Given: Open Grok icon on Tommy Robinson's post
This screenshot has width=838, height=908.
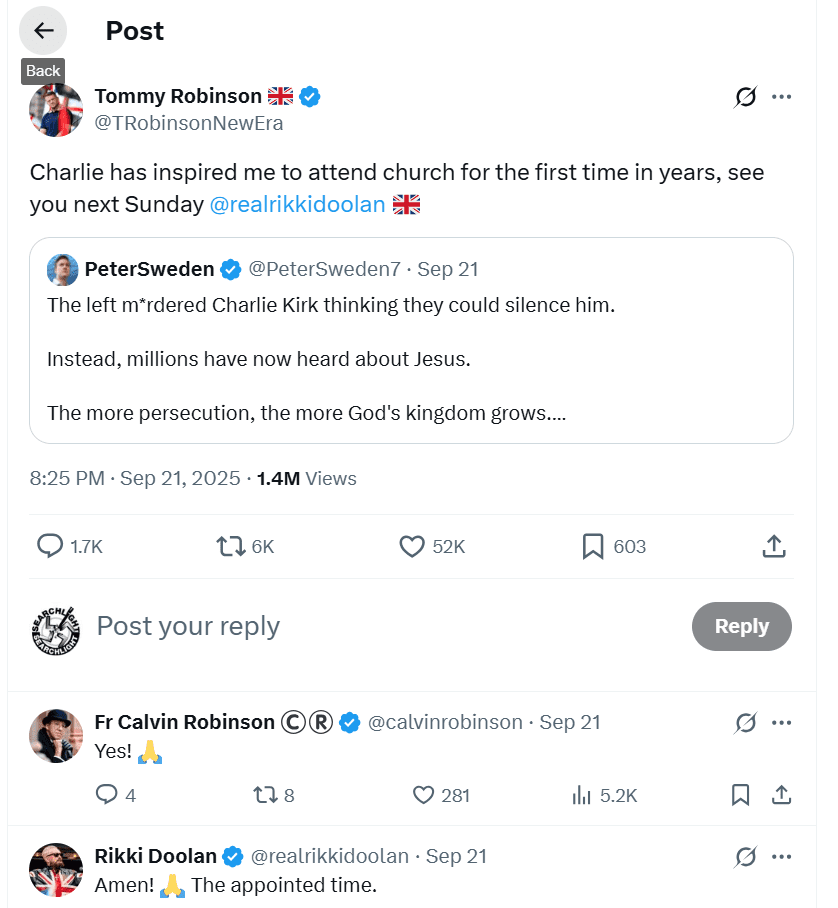Looking at the screenshot, I should coord(745,97).
